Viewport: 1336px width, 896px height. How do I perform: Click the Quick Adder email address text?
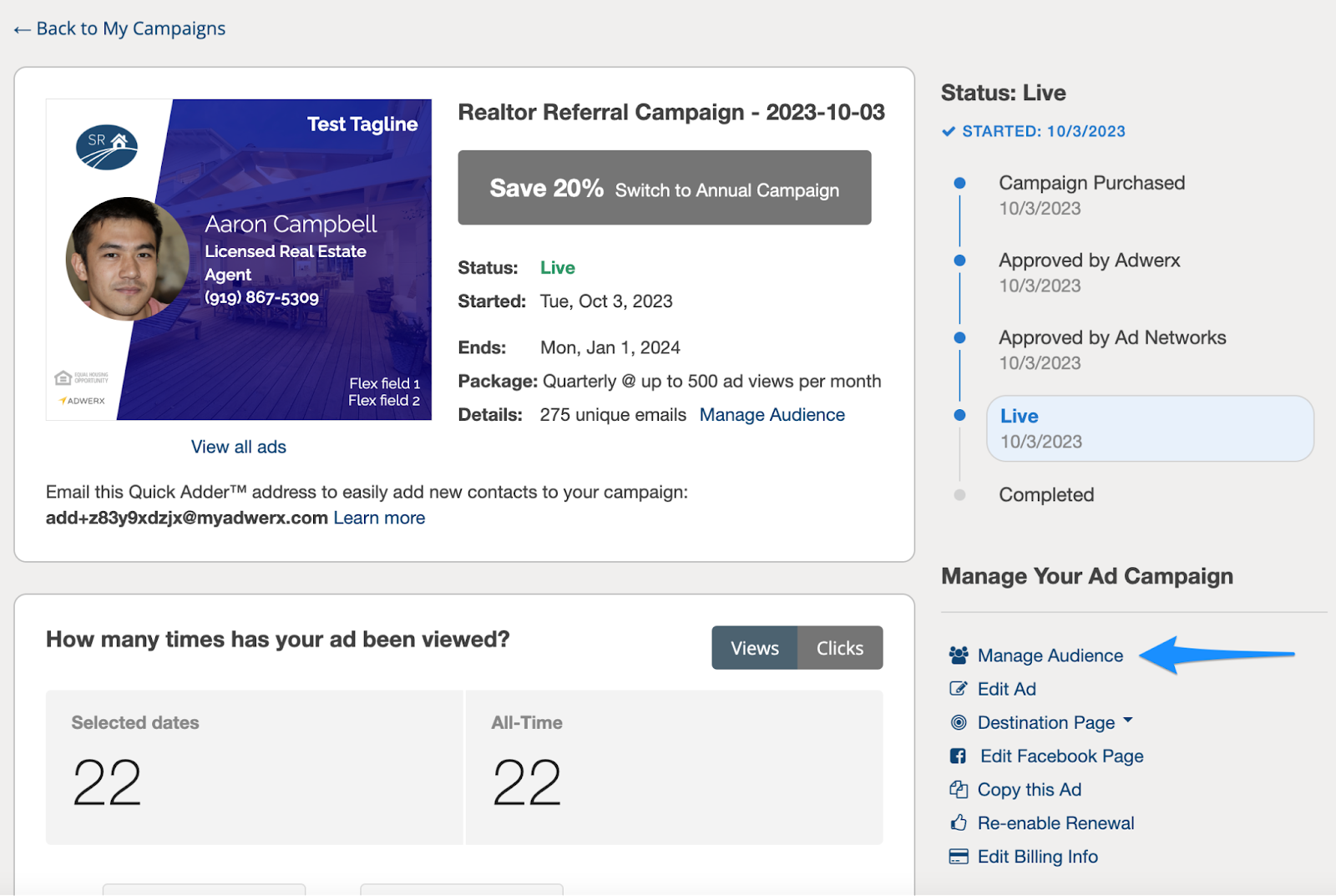187,518
